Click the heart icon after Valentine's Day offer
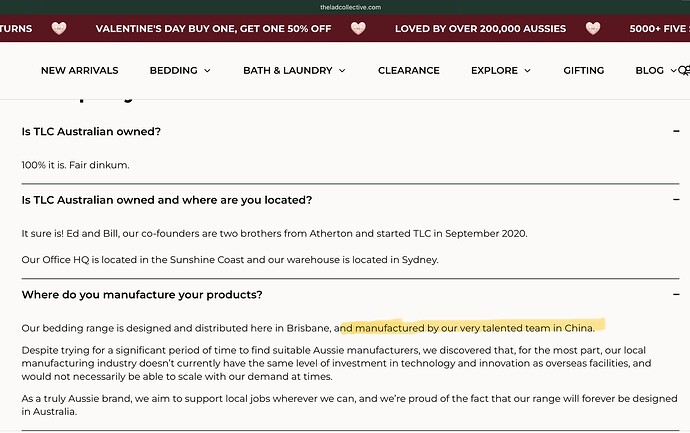The height and width of the screenshot is (433, 690). [358, 29]
